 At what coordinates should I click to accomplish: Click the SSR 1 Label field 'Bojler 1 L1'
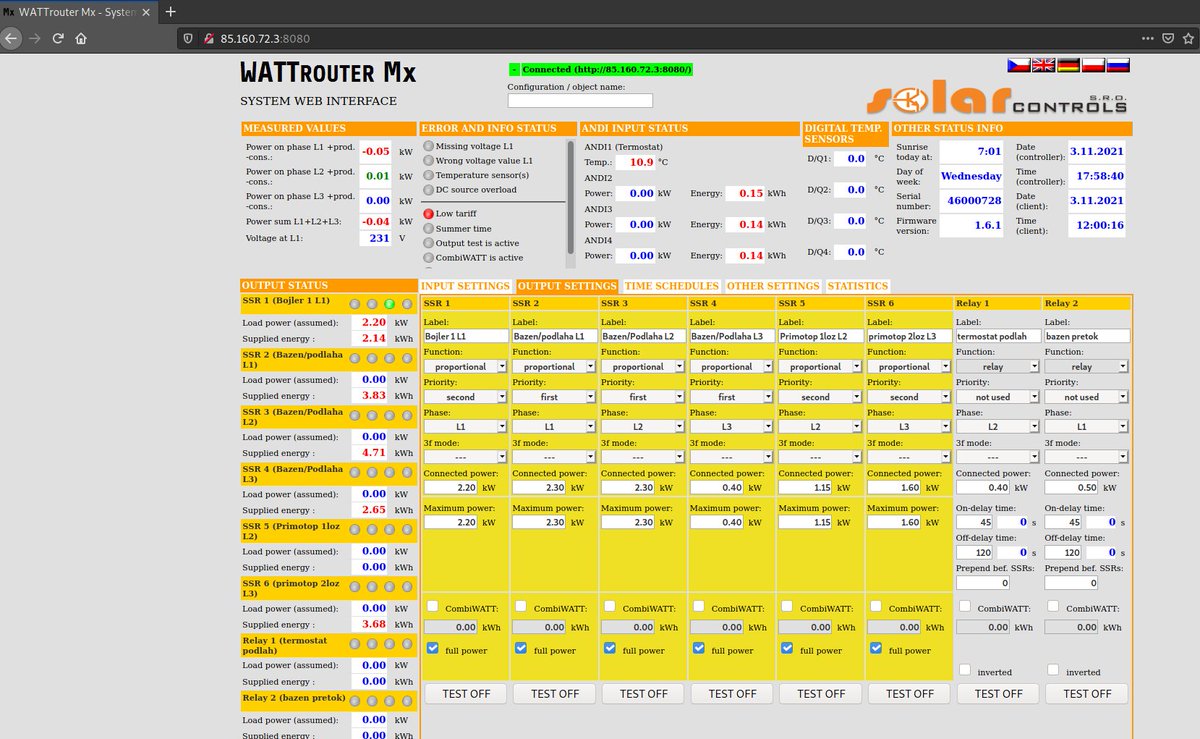(466, 337)
